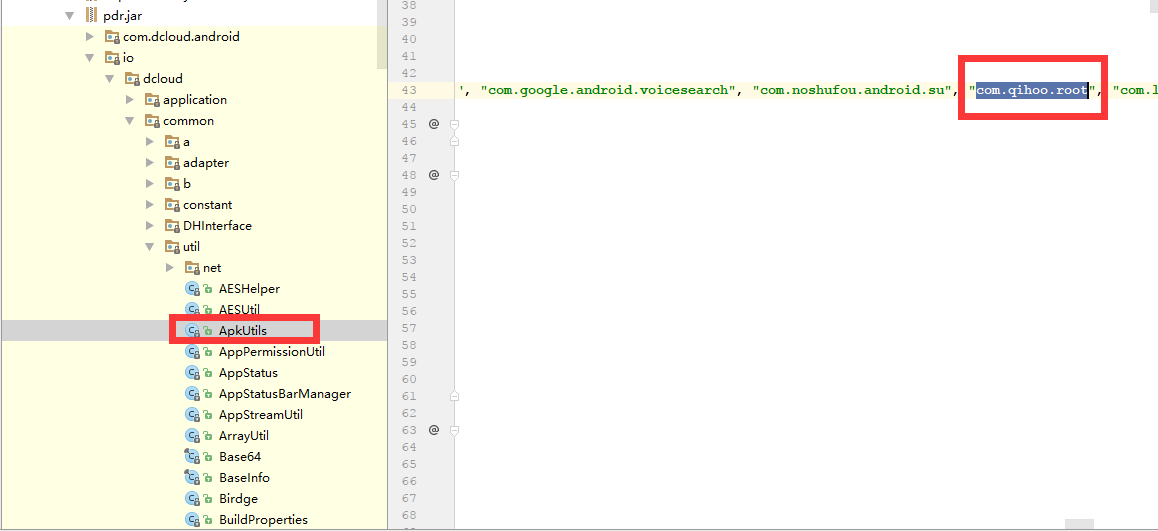The image size is (1158, 531).
Task: Click the override marker on line 45
Action: coord(434,123)
